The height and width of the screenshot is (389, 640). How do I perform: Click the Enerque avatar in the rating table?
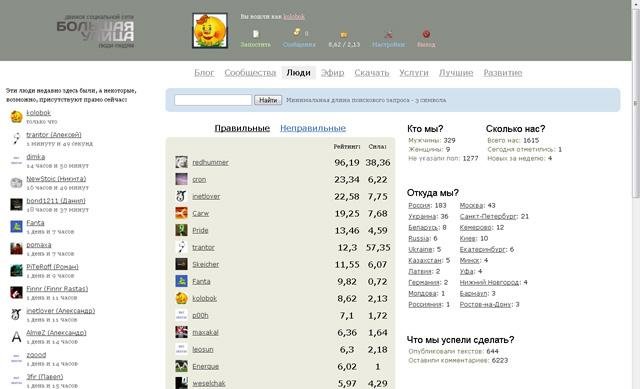click(181, 366)
